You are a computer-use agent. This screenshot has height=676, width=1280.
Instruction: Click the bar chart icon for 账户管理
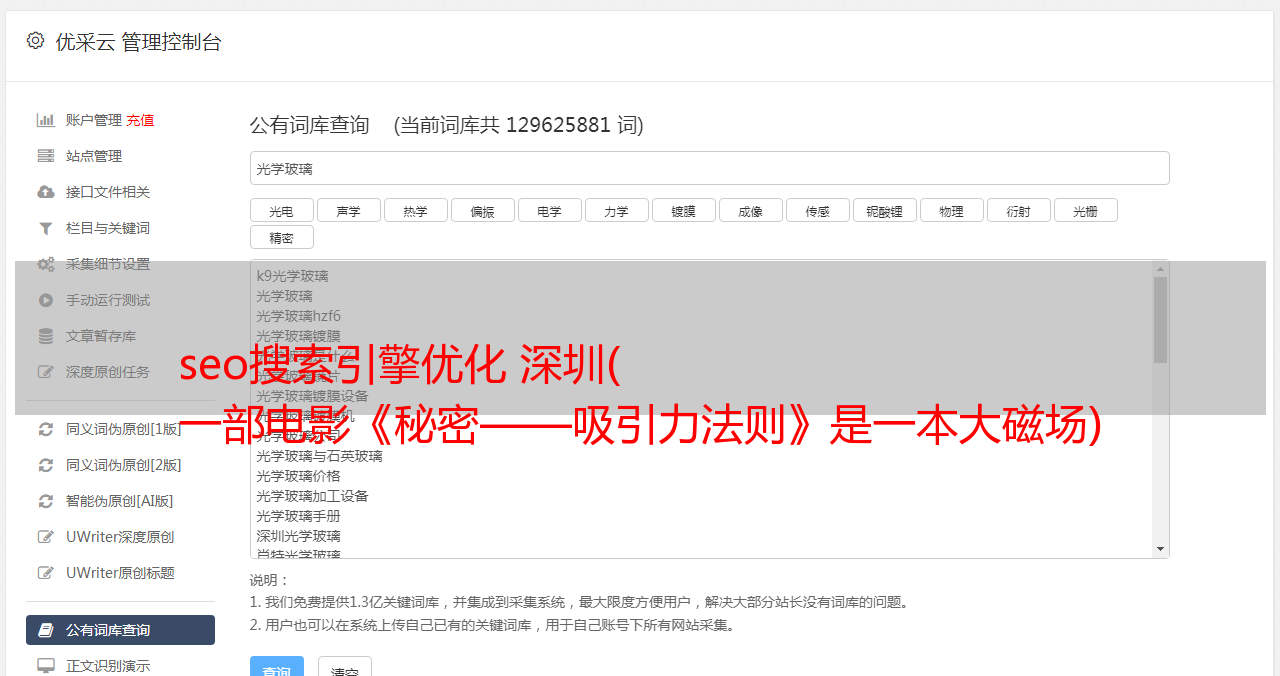pyautogui.click(x=45, y=120)
